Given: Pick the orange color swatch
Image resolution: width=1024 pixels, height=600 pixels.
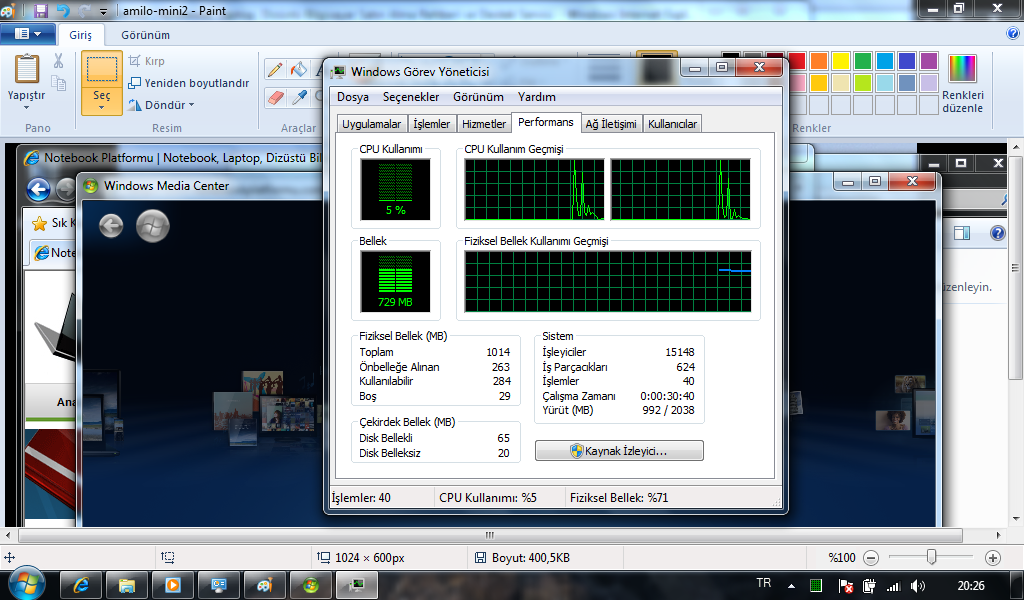Looking at the screenshot, I should point(819,61).
